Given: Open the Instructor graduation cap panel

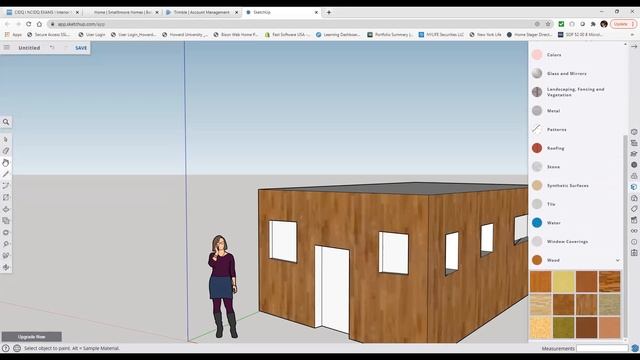Looking at the screenshot, I should tap(634, 154).
